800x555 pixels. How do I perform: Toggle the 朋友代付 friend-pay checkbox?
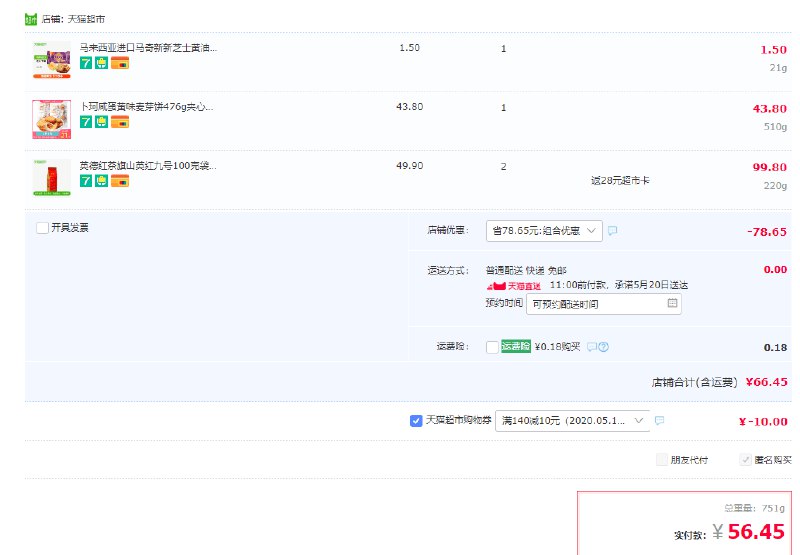pyautogui.click(x=662, y=460)
